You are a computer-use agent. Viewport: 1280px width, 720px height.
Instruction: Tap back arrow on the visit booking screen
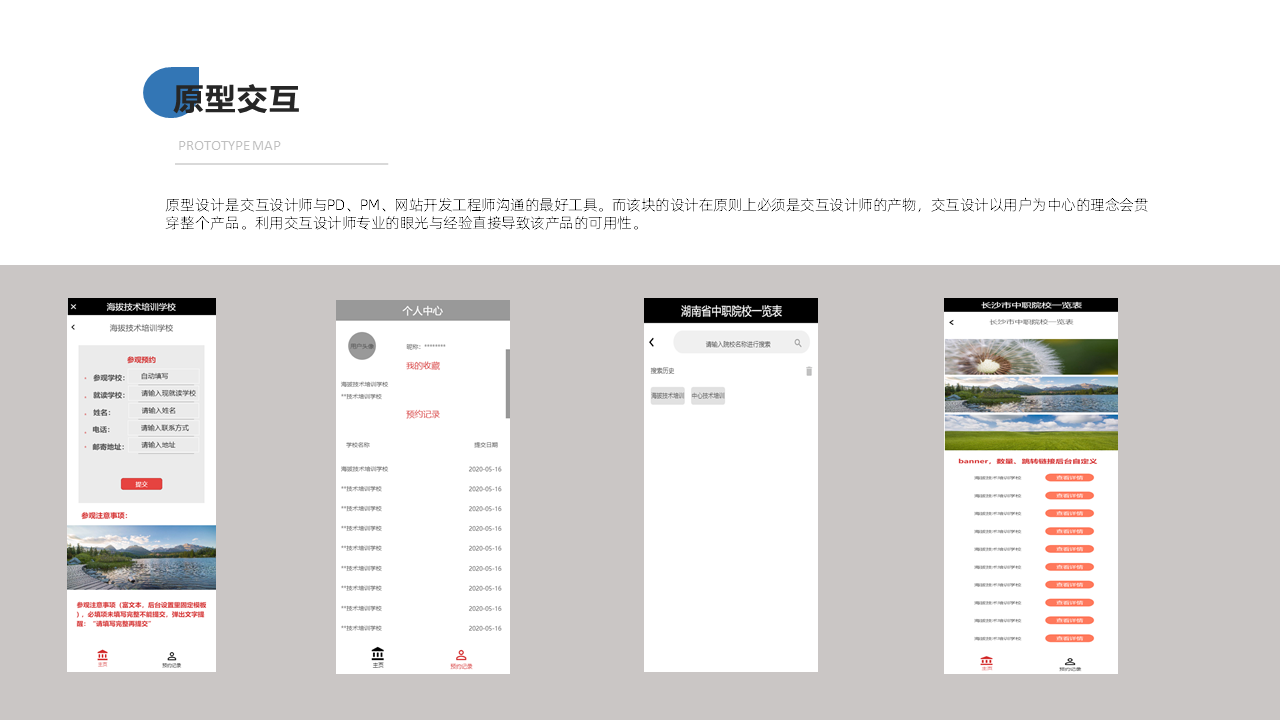73,327
